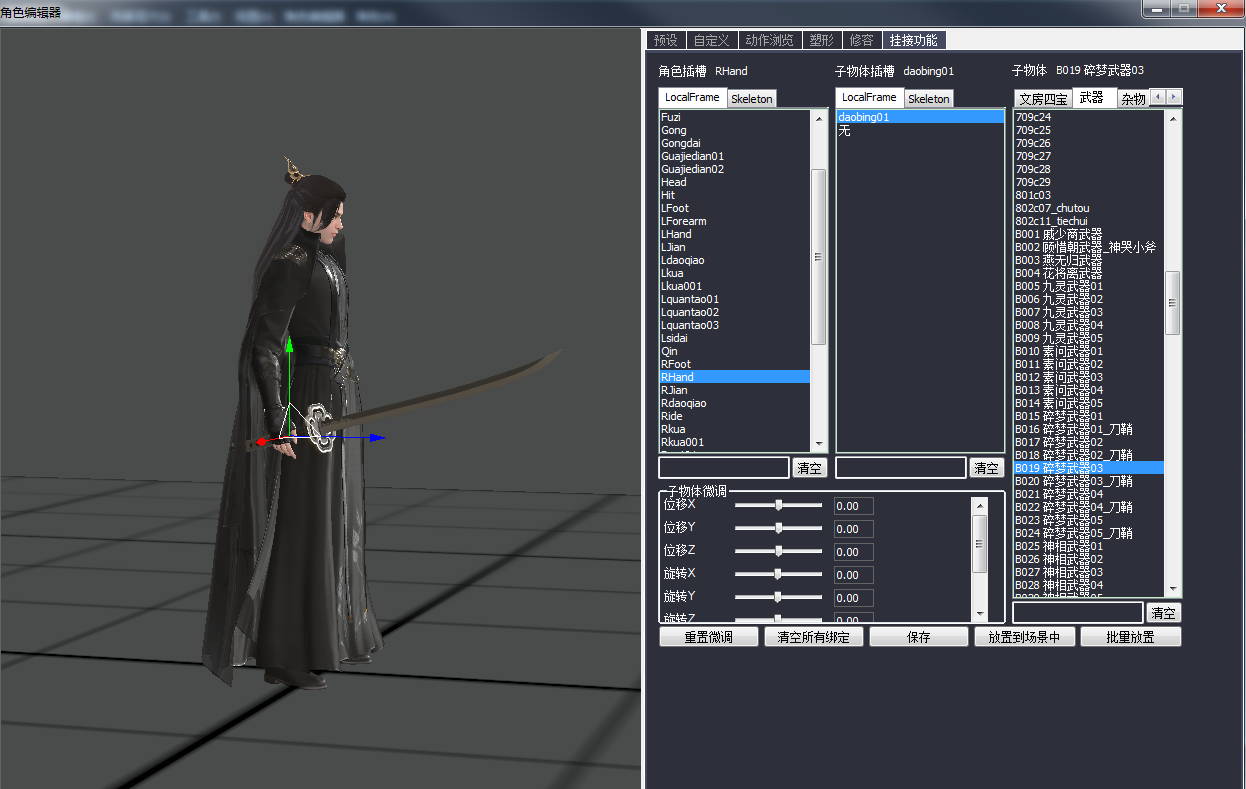
Task: Click the 位移Y value field
Action: pyautogui.click(x=854, y=529)
